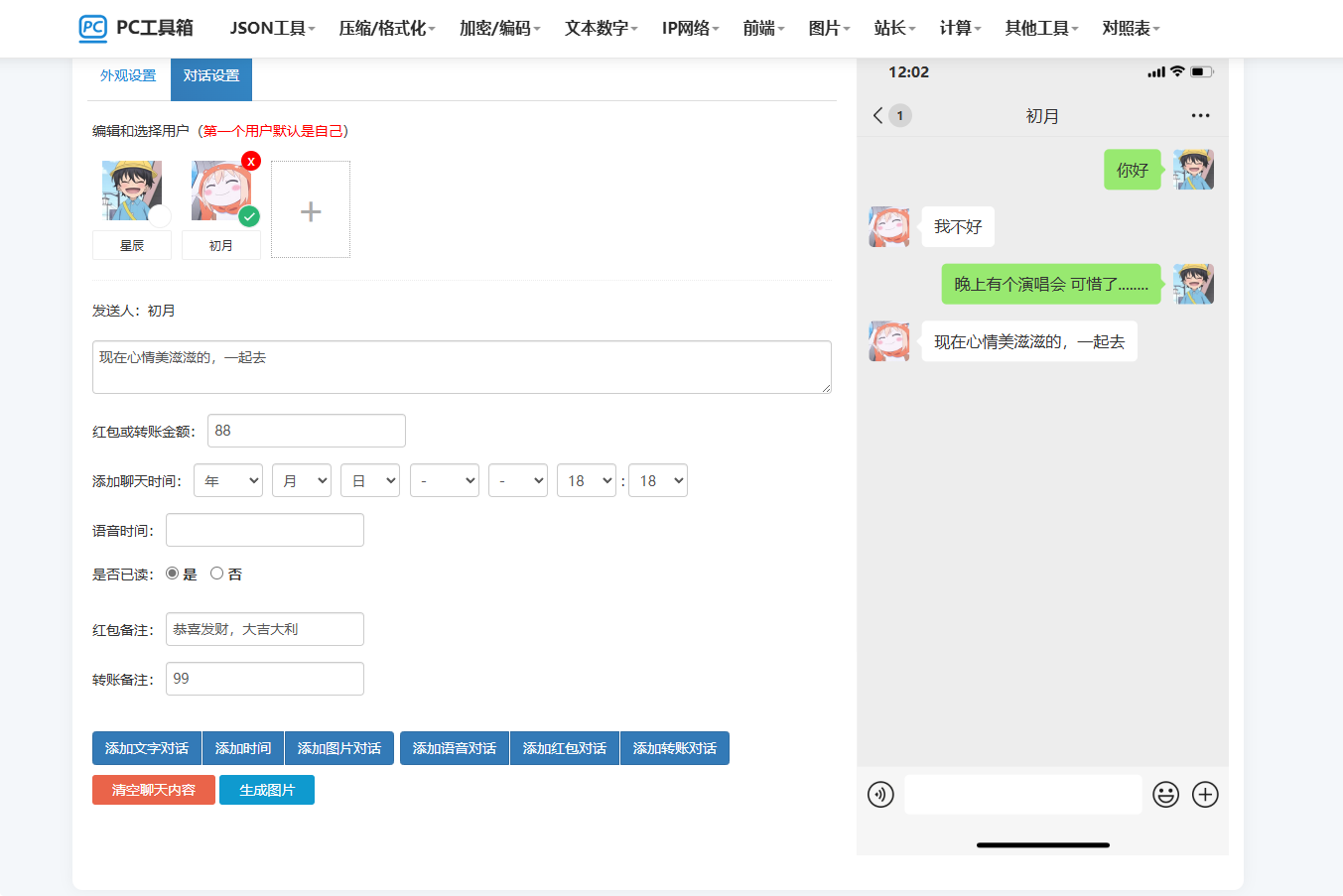Click the battery icon in phone status bar
This screenshot has width=1343, height=896.
pyautogui.click(x=1202, y=72)
